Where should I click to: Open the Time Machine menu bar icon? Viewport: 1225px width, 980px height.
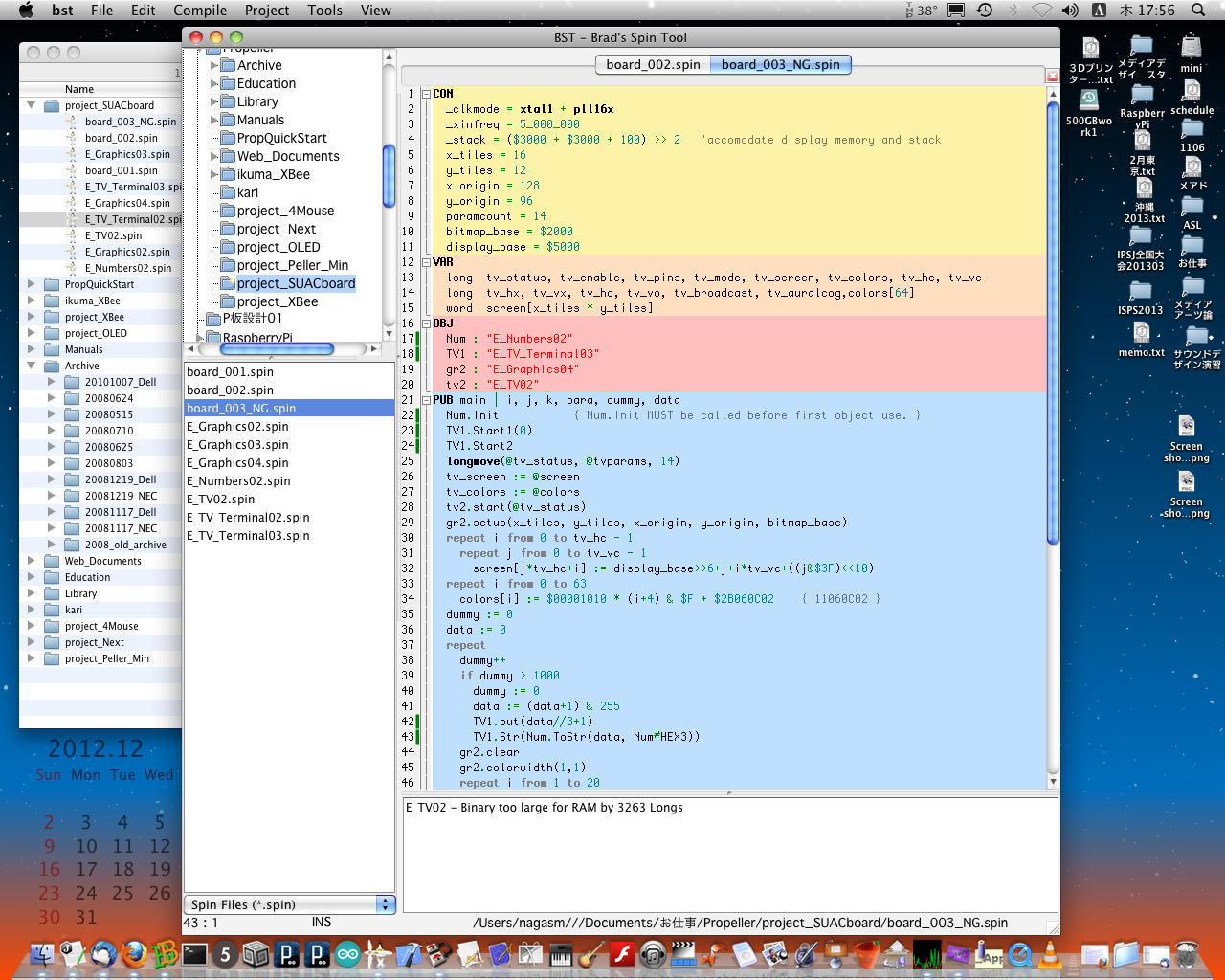[985, 11]
